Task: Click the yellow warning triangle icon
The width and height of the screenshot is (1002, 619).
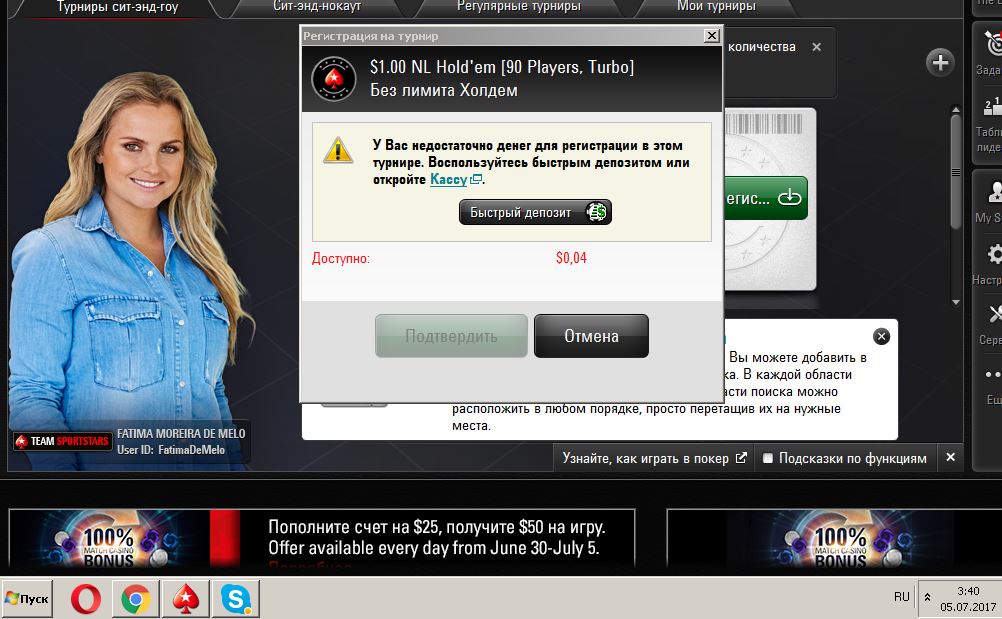Action: pos(338,150)
